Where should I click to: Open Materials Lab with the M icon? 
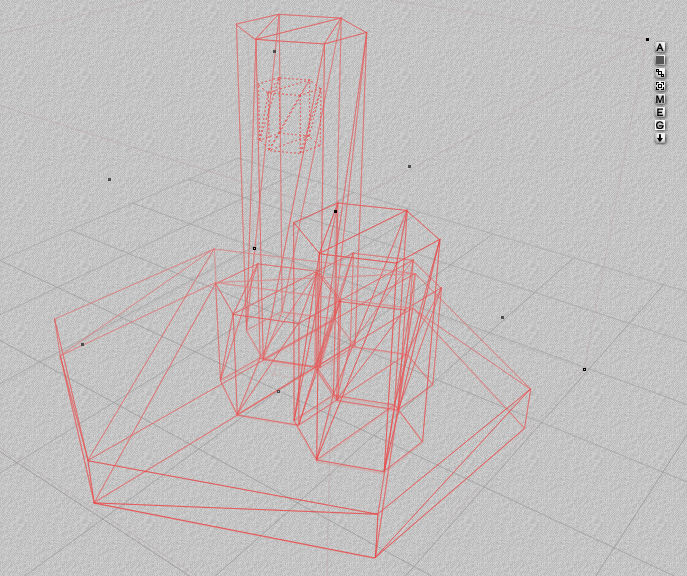coord(660,99)
